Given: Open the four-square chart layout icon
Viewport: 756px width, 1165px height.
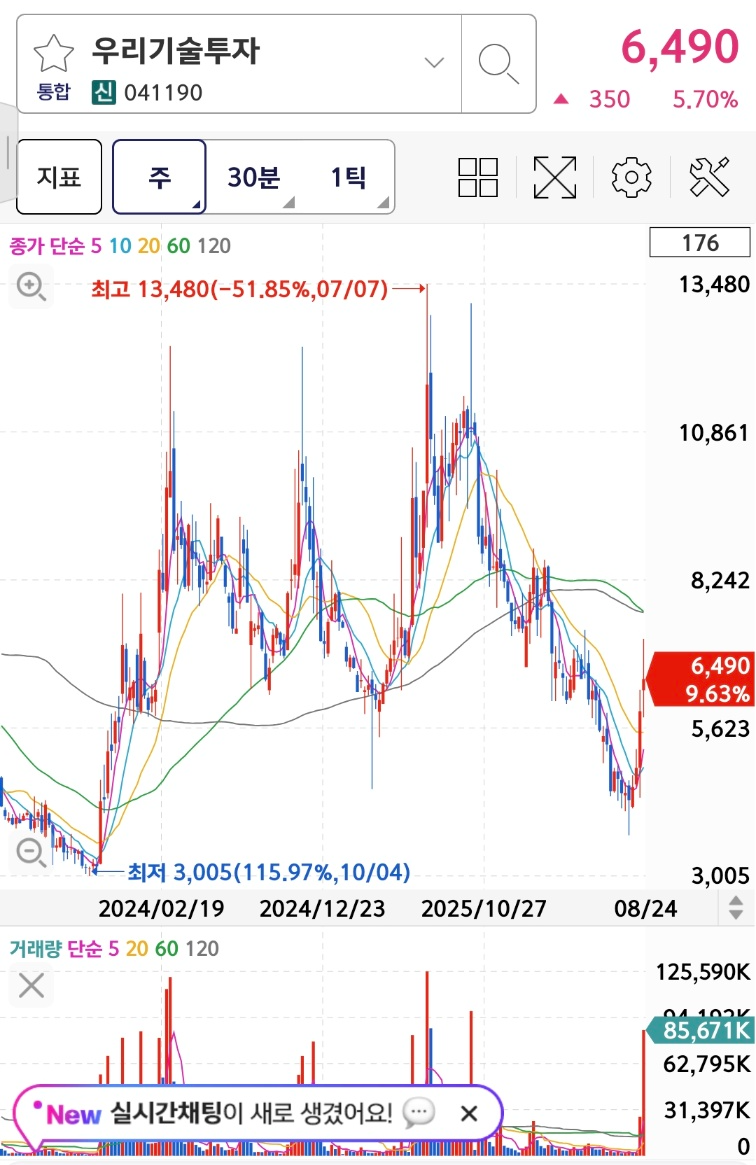Looking at the screenshot, I should (x=478, y=177).
